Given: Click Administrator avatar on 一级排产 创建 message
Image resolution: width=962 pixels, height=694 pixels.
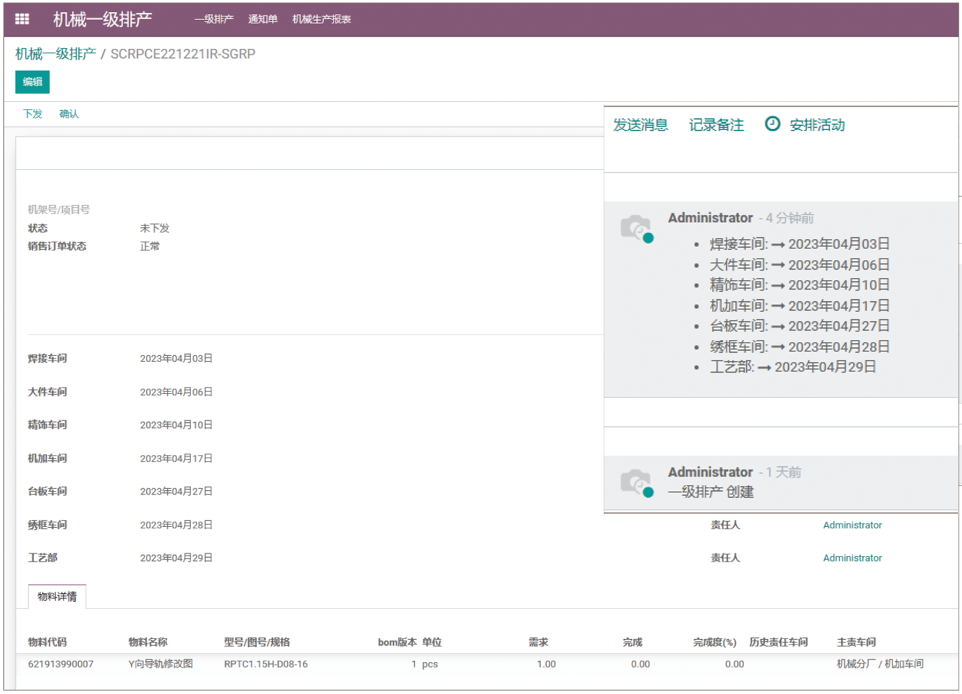Looking at the screenshot, I should click(x=636, y=482).
